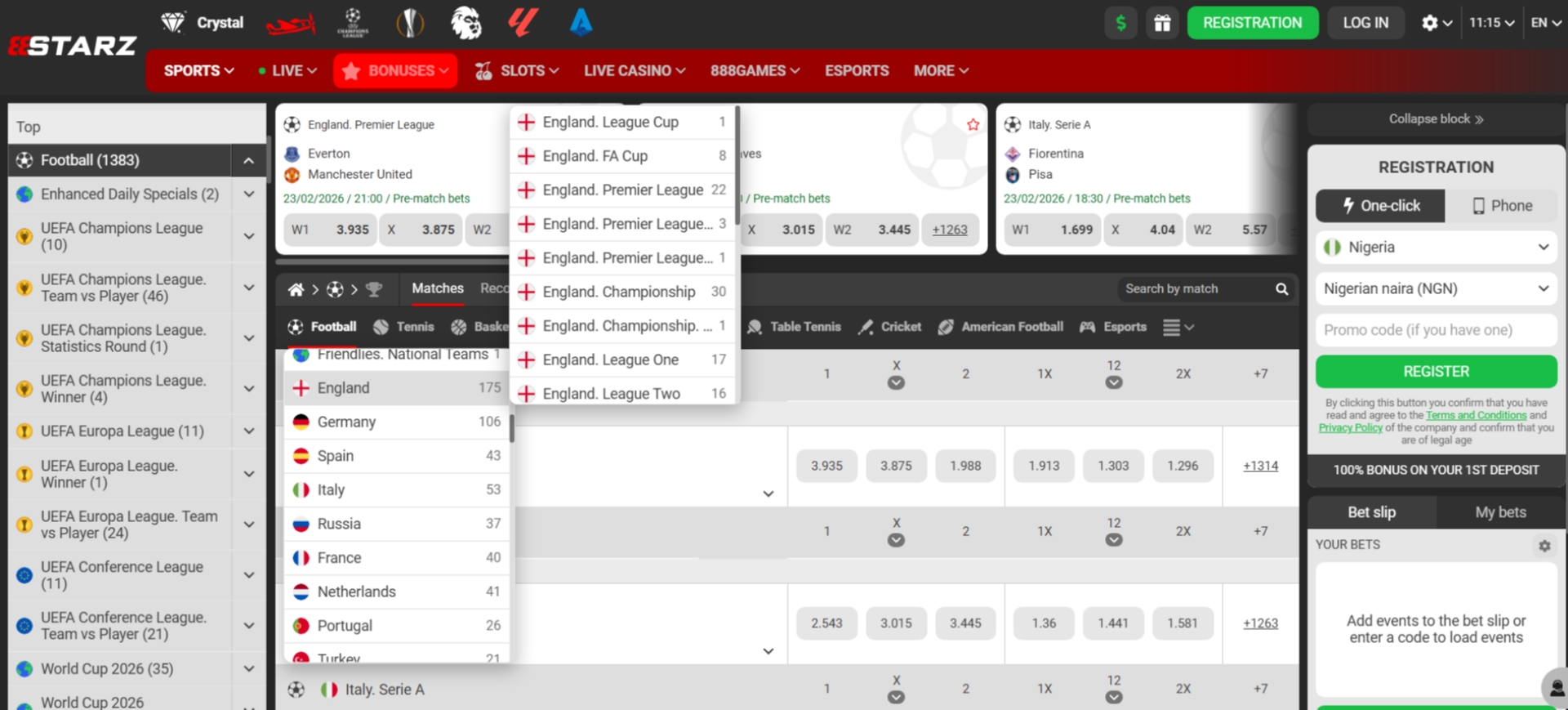Click the red lightning-slash logo icon

click(523, 23)
